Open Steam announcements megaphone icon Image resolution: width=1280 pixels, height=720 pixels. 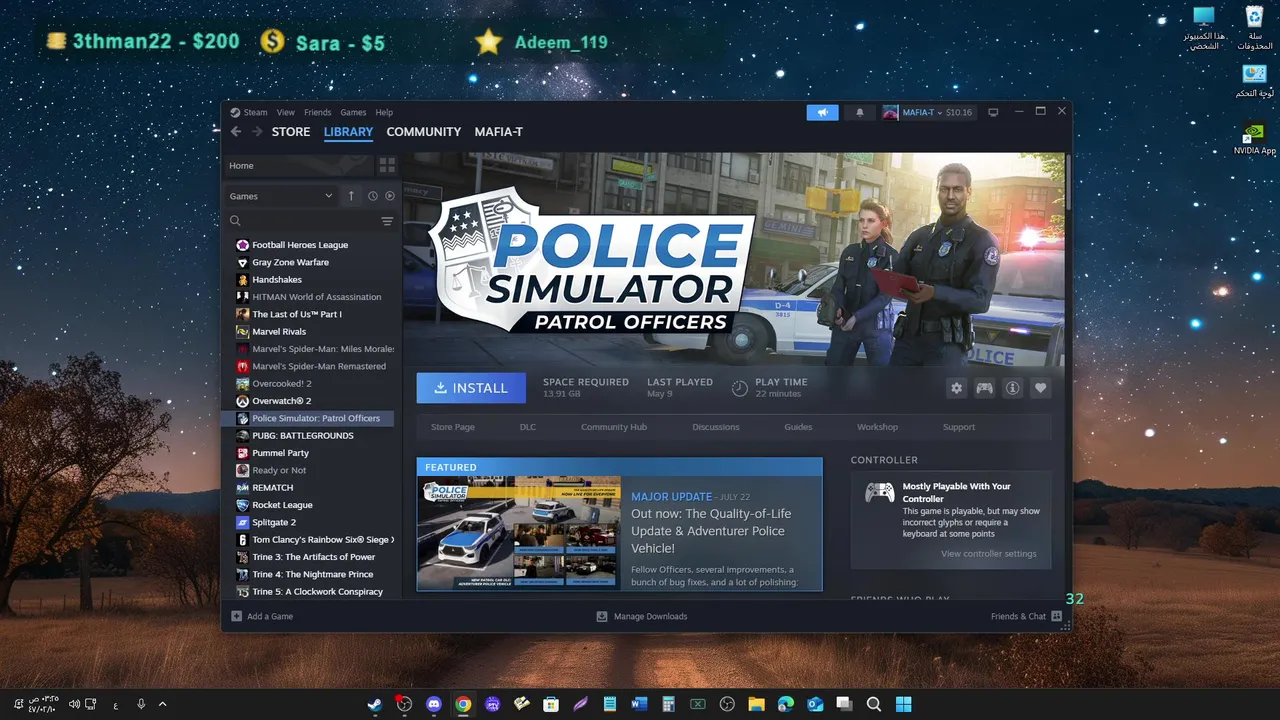click(x=822, y=112)
